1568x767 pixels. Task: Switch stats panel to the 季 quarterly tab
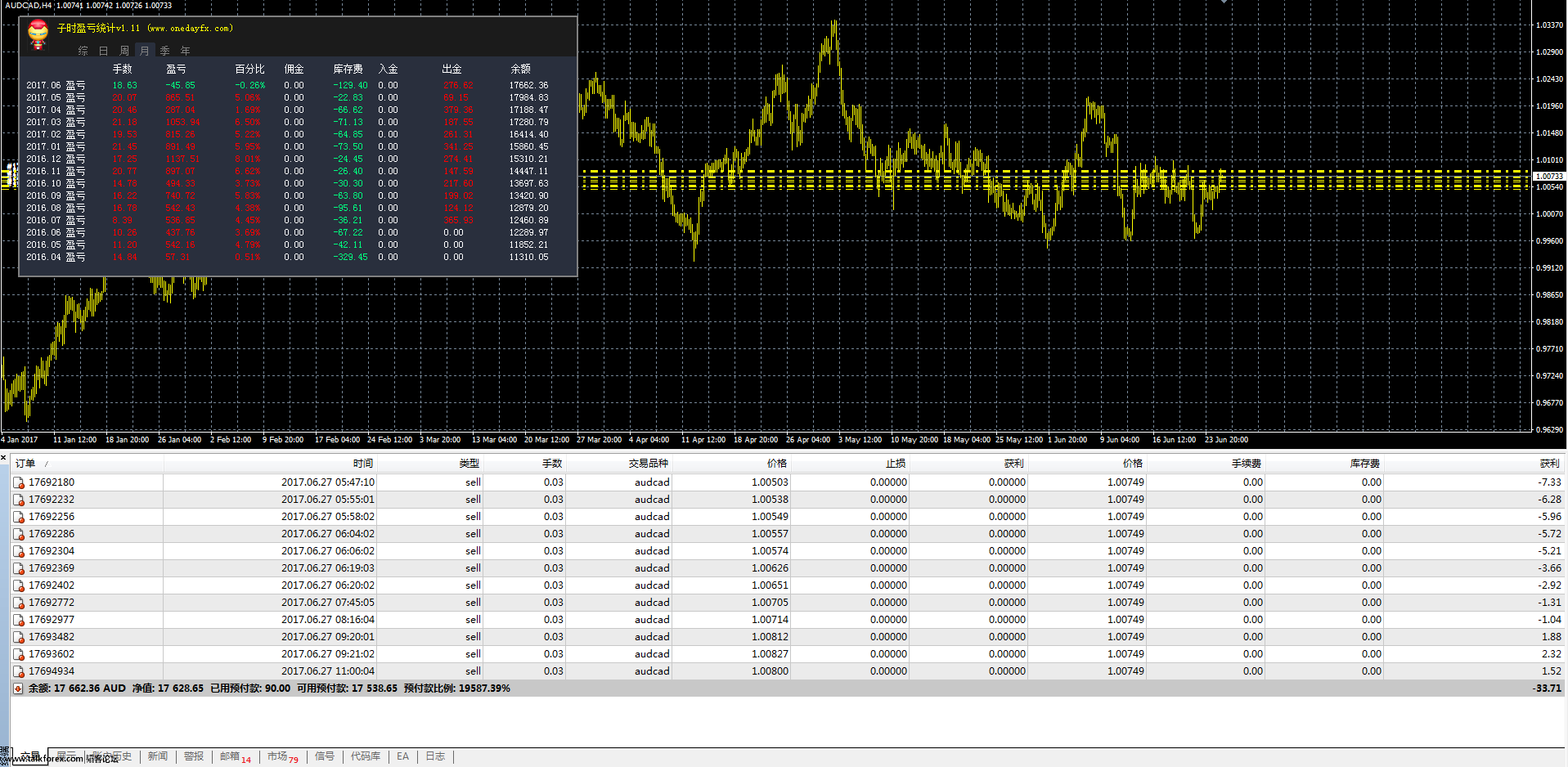coord(165,51)
